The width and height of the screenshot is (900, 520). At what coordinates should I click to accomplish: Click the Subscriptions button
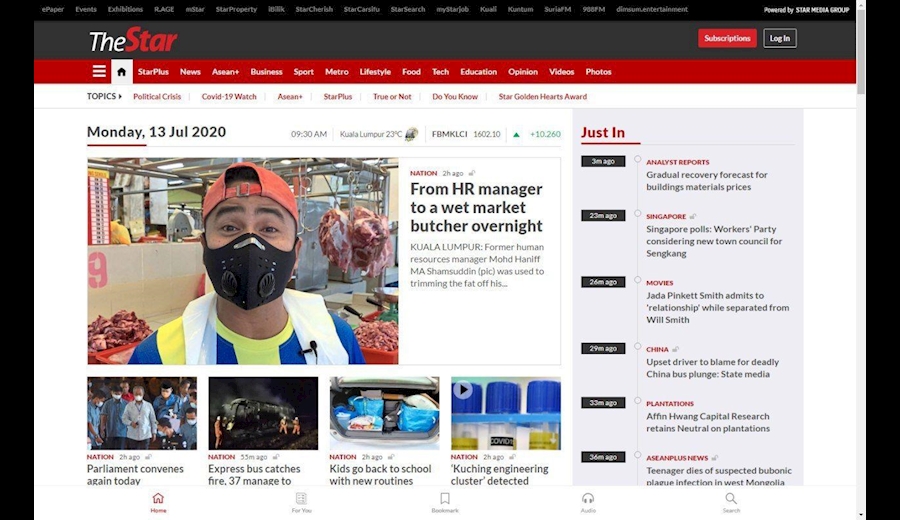click(x=727, y=38)
